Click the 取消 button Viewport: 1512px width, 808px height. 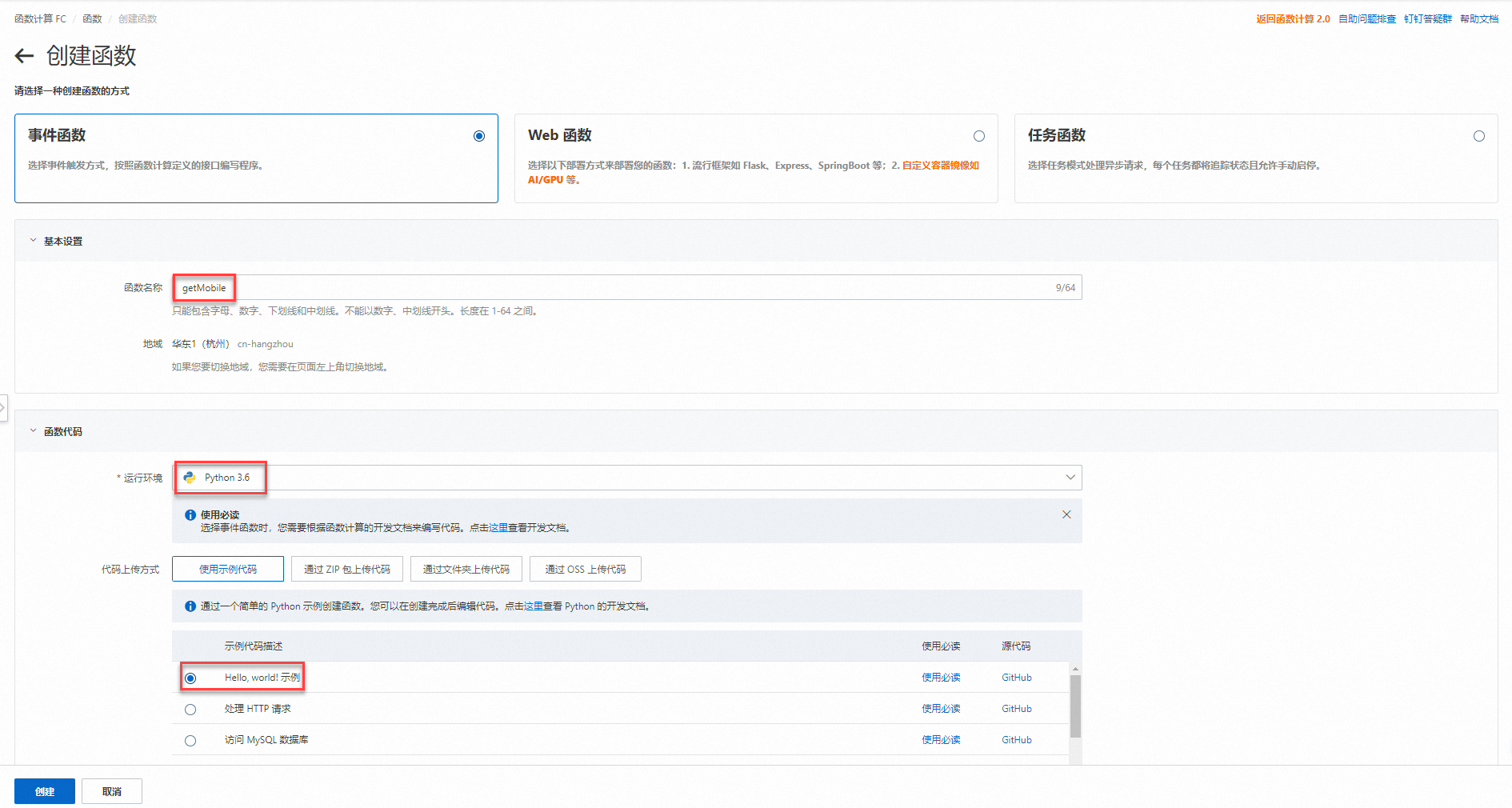point(112,791)
